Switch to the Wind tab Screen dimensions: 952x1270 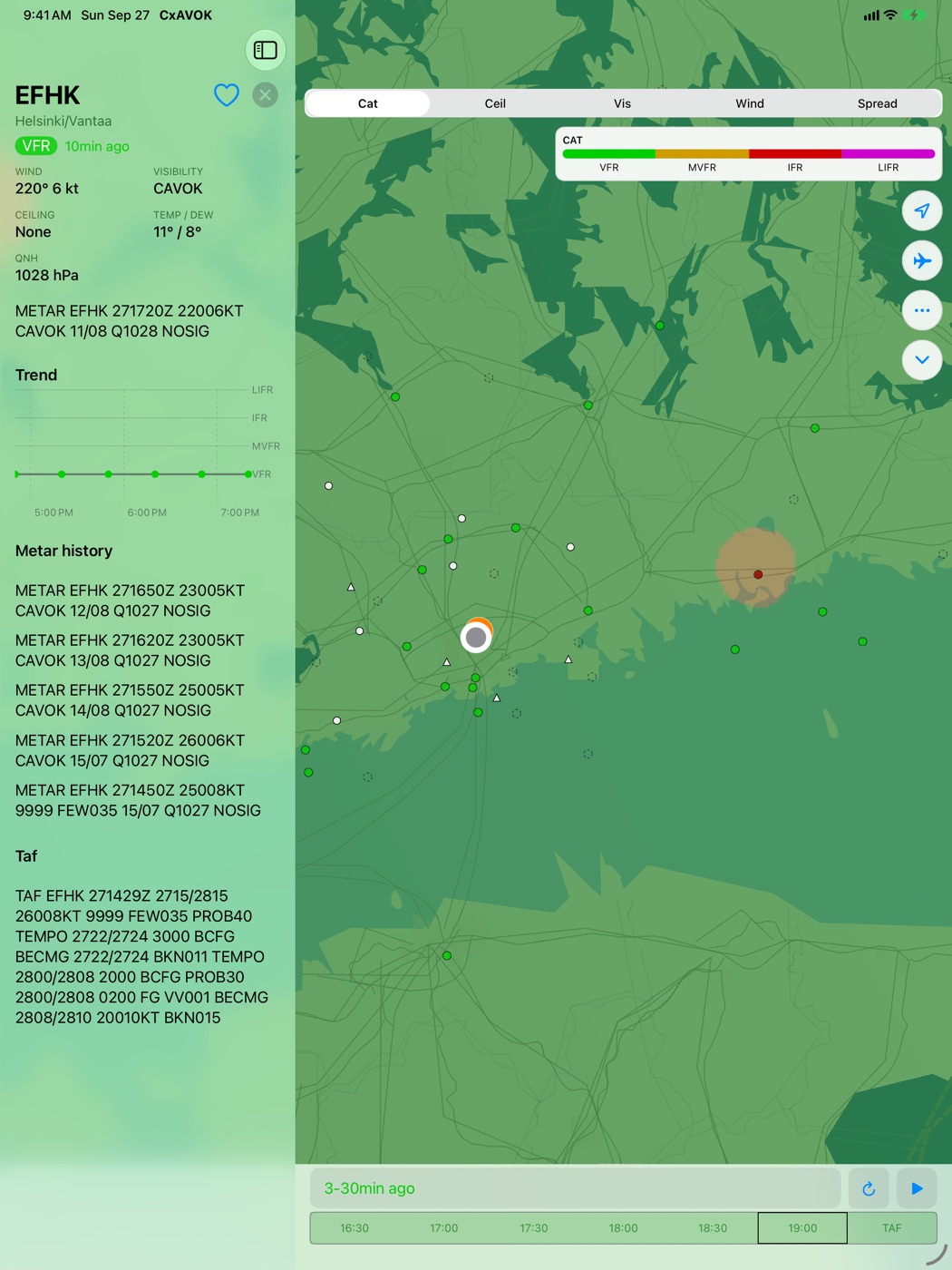click(x=750, y=103)
